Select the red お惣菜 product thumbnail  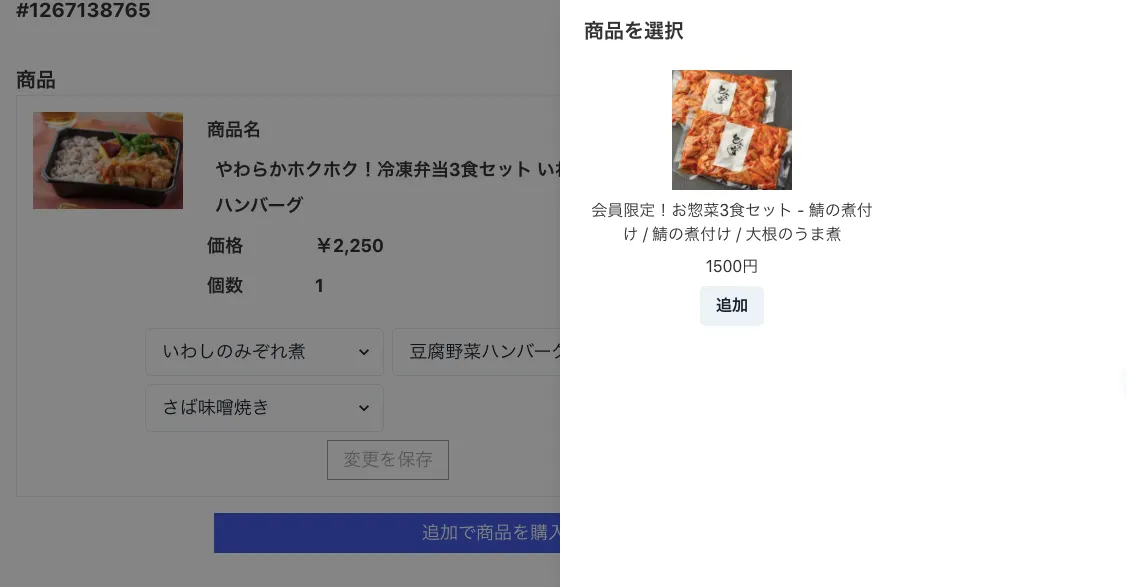tap(732, 129)
